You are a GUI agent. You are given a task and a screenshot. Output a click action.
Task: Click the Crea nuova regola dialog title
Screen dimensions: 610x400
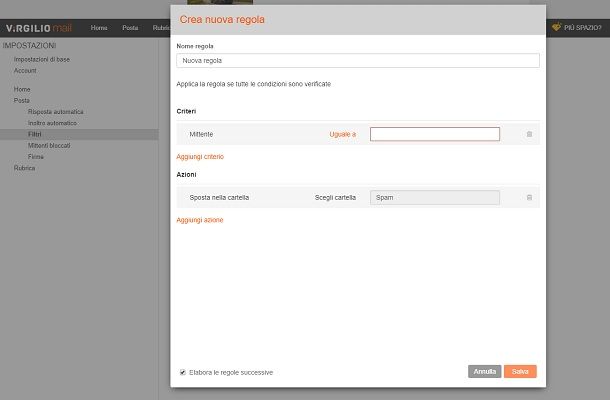(222, 19)
